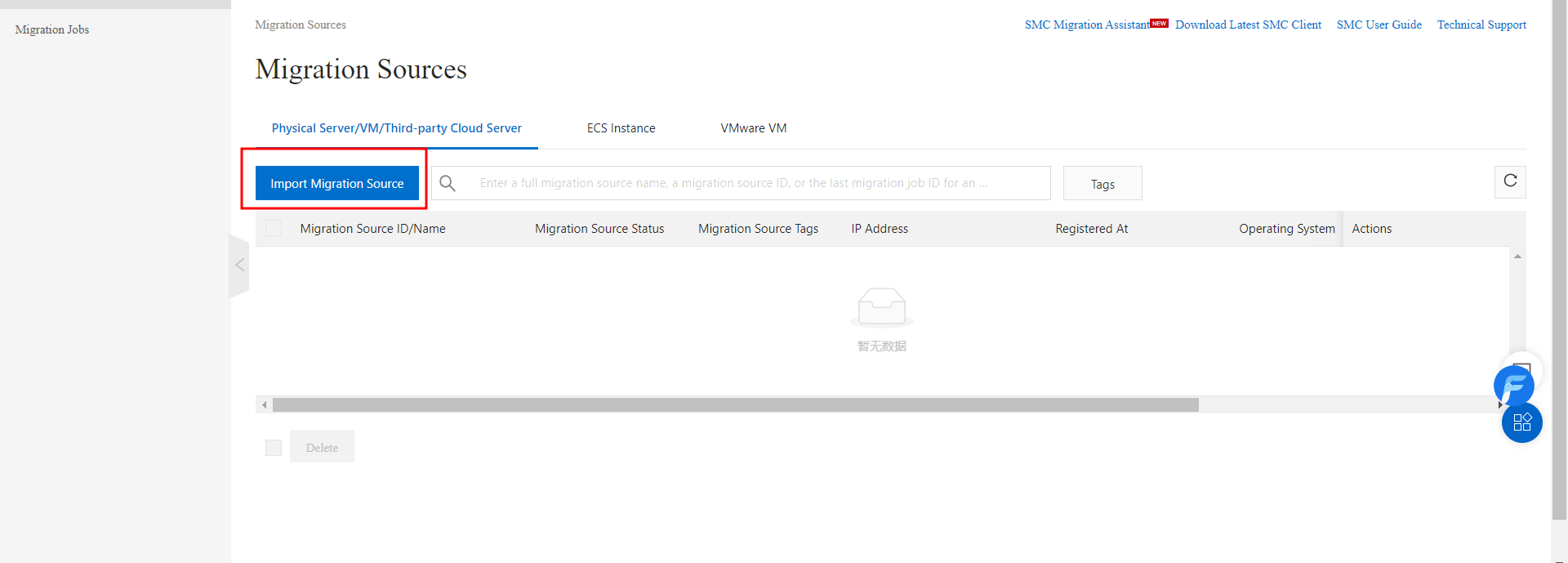
Task: Open the Tags filter button
Action: pos(1102,184)
